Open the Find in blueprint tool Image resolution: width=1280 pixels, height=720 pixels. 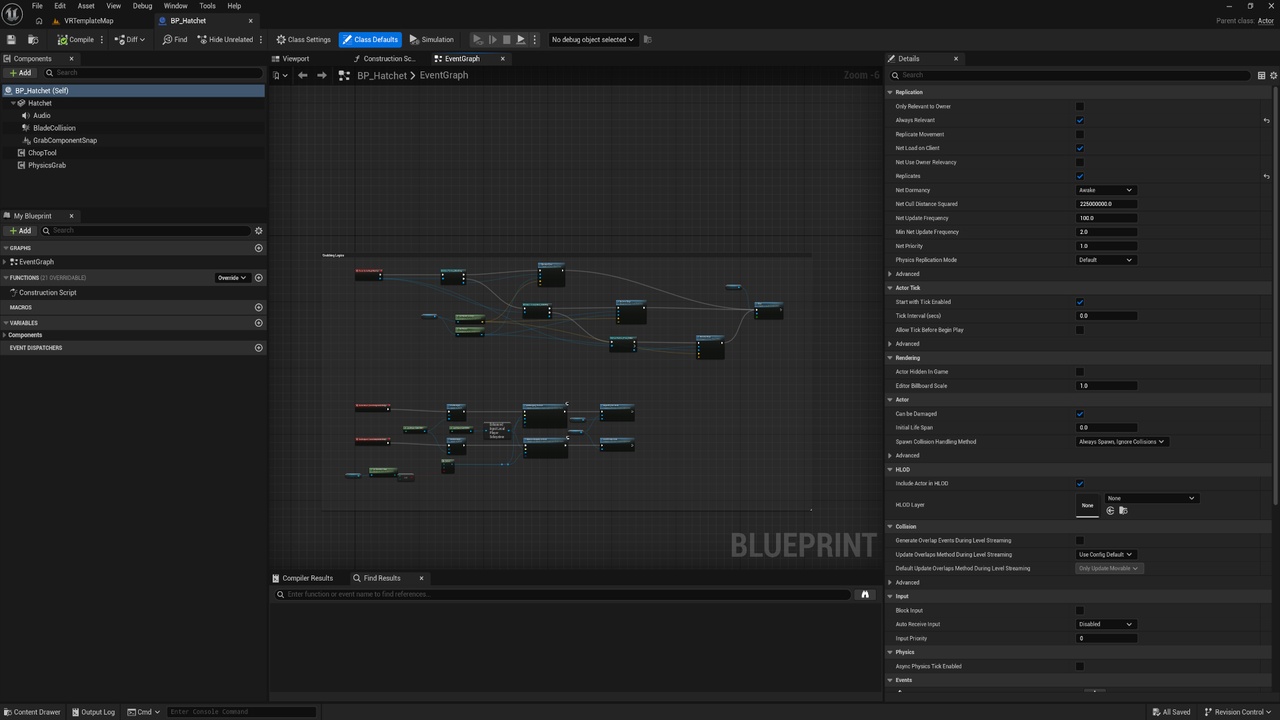point(175,40)
